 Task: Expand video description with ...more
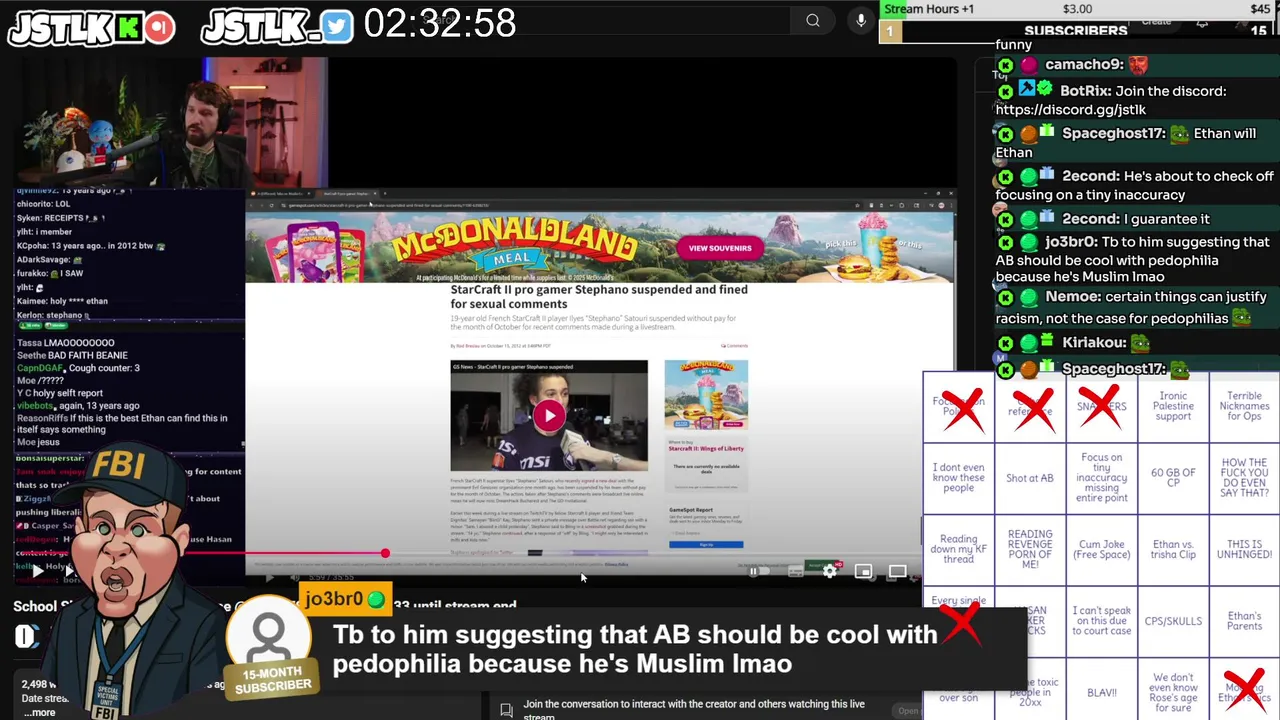click(39, 713)
